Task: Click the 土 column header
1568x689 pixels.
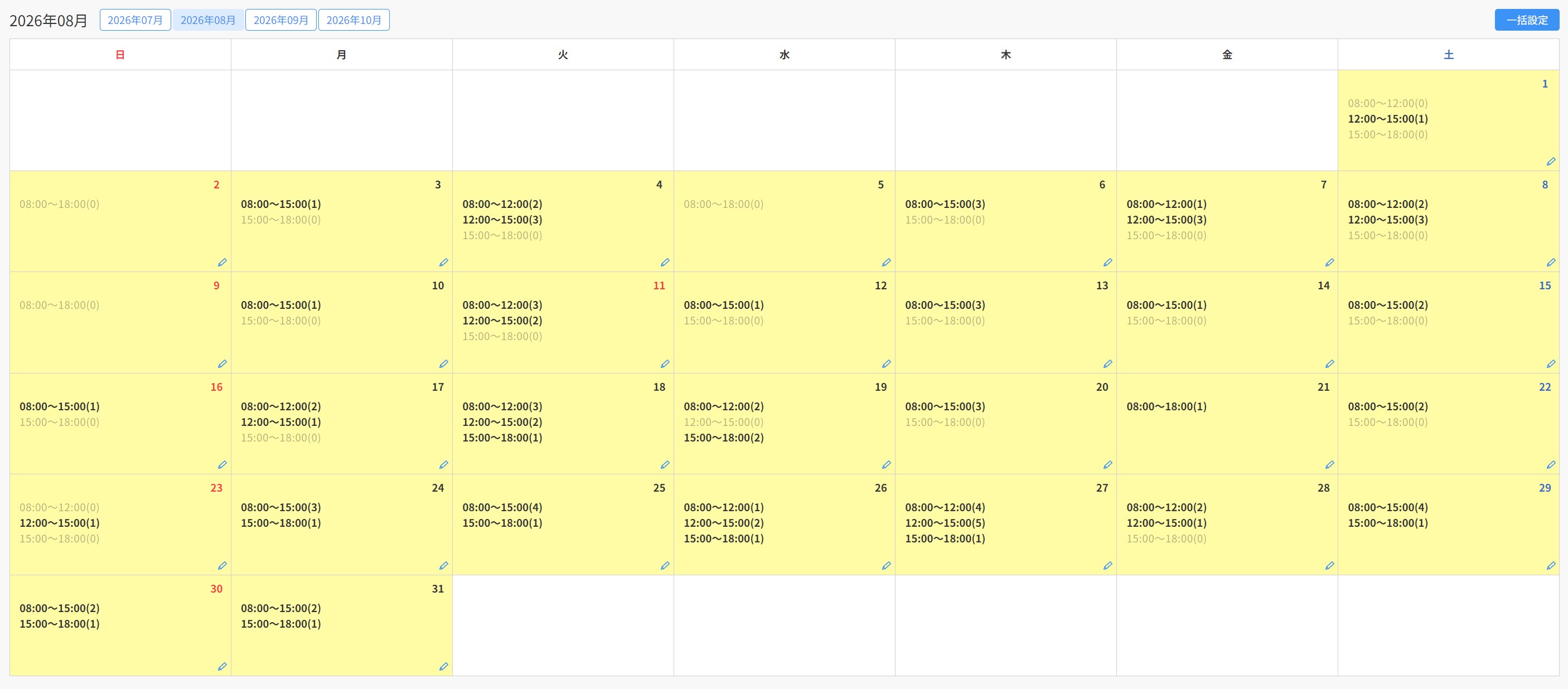Action: click(x=1448, y=55)
